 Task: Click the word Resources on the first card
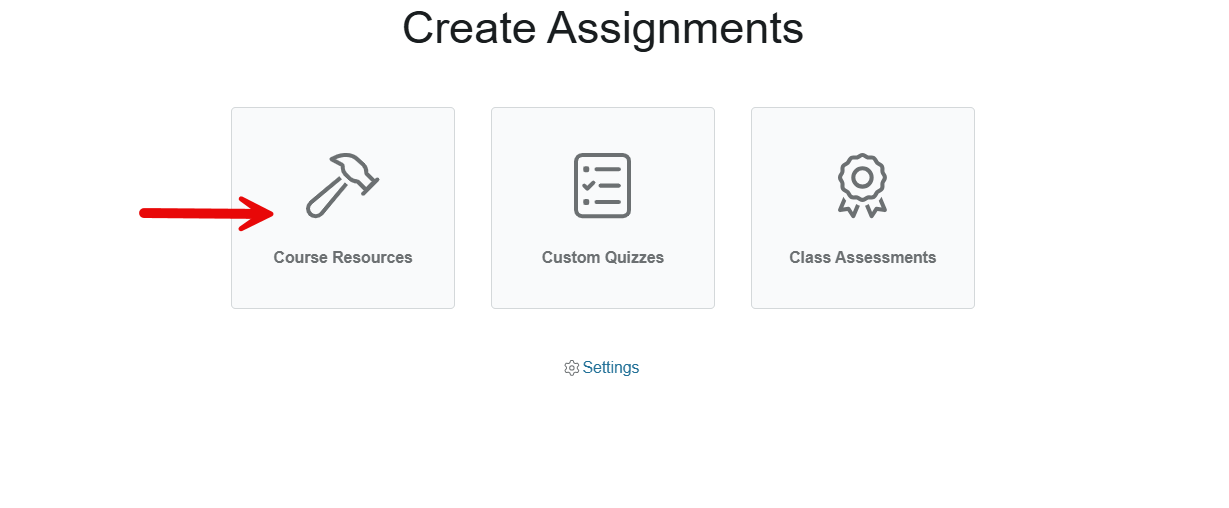click(372, 257)
